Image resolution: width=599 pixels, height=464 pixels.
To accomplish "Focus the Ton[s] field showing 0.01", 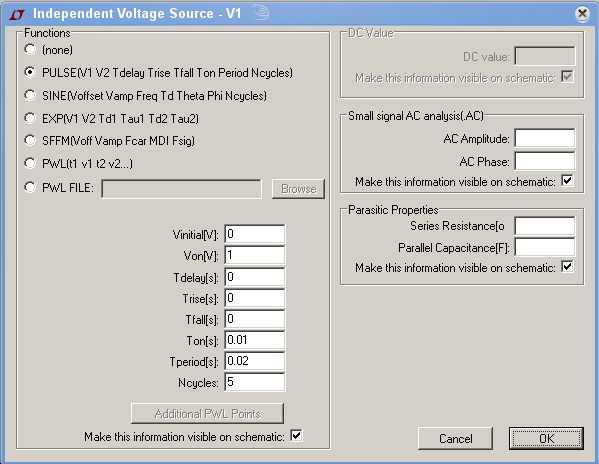I will [255, 340].
